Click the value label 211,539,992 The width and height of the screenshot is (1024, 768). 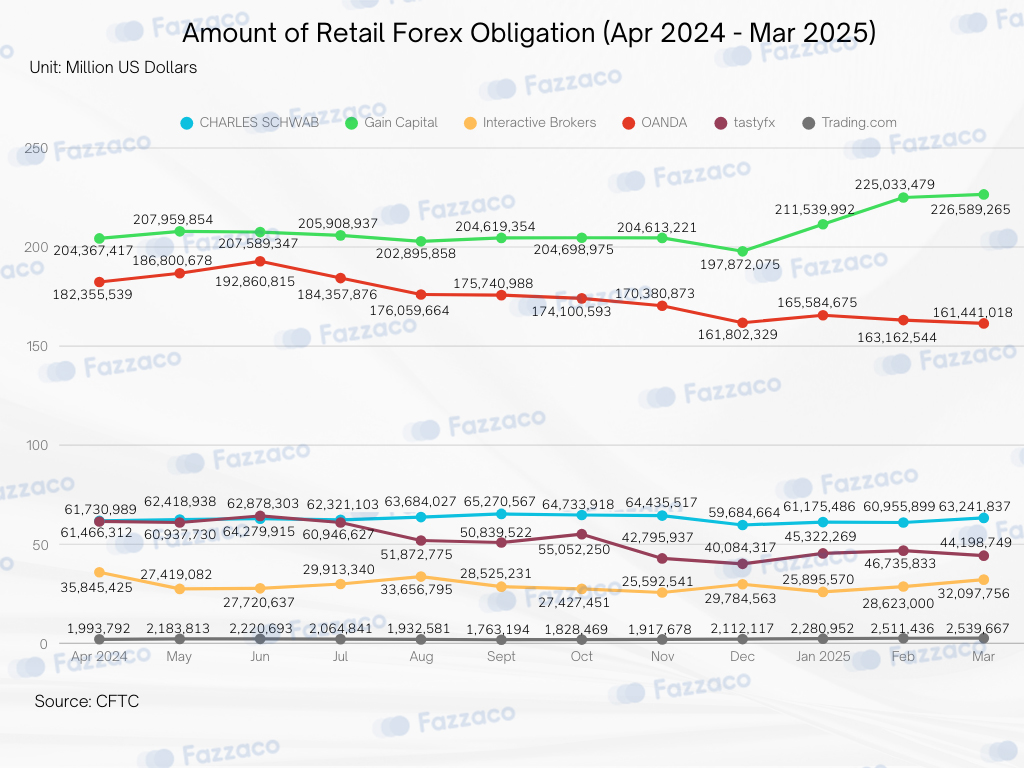[x=815, y=210]
